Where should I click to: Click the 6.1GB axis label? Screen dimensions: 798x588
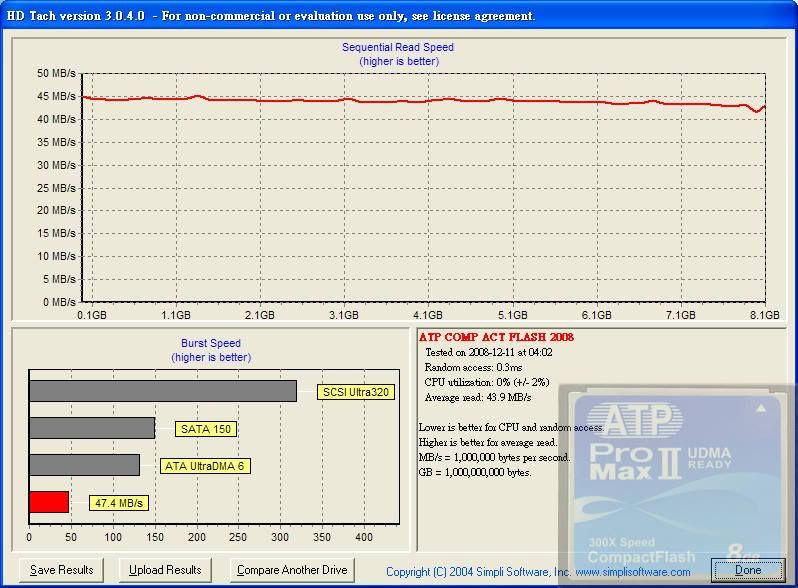point(596,315)
